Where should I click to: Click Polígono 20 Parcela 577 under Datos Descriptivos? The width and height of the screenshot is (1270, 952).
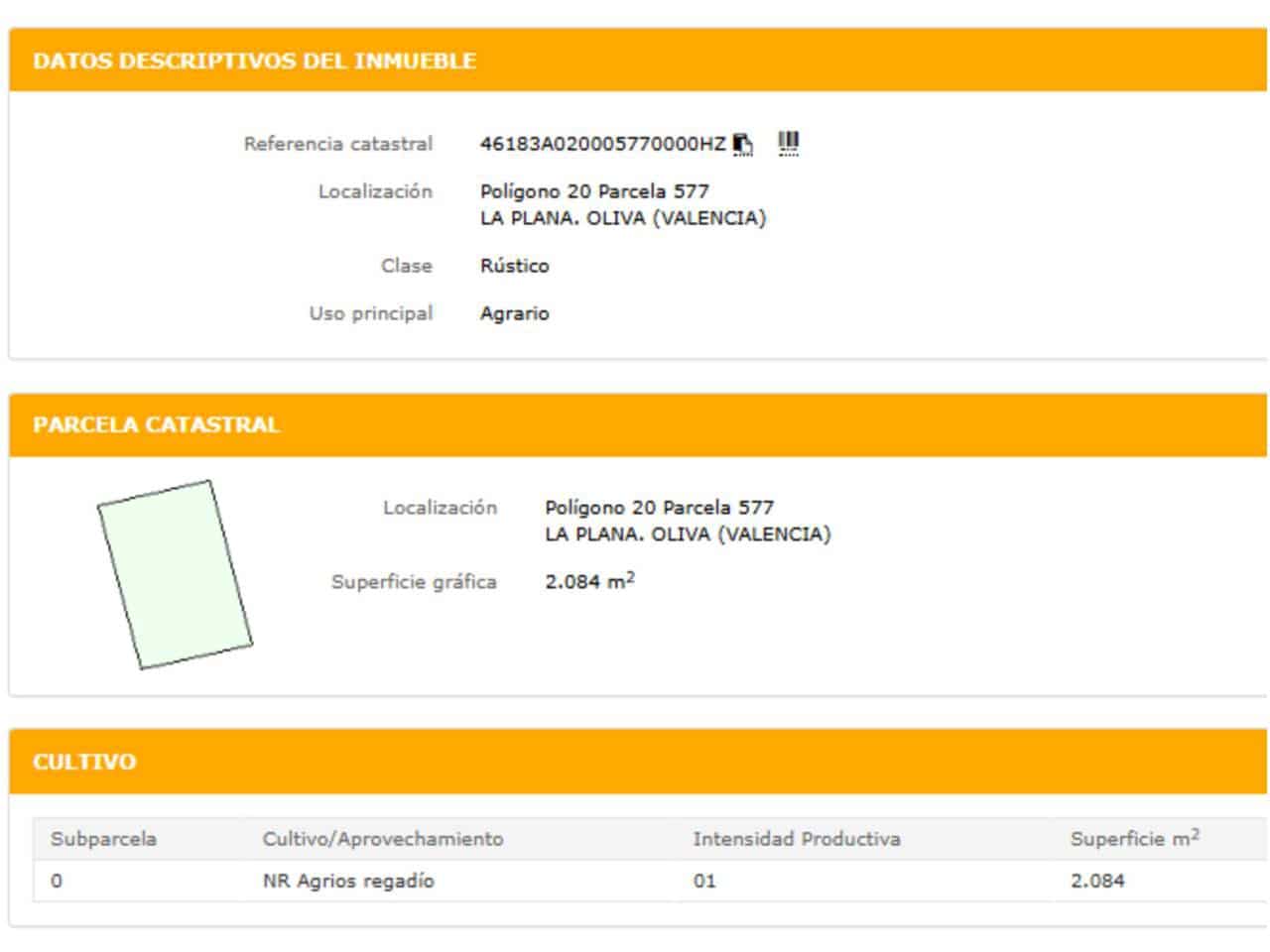point(594,191)
